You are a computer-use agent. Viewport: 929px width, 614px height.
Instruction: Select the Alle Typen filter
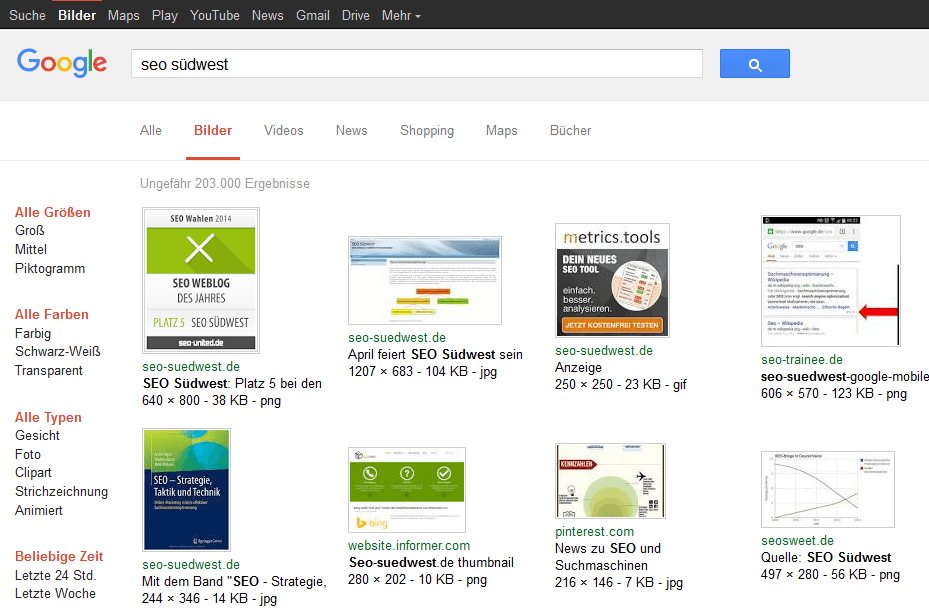coord(48,417)
